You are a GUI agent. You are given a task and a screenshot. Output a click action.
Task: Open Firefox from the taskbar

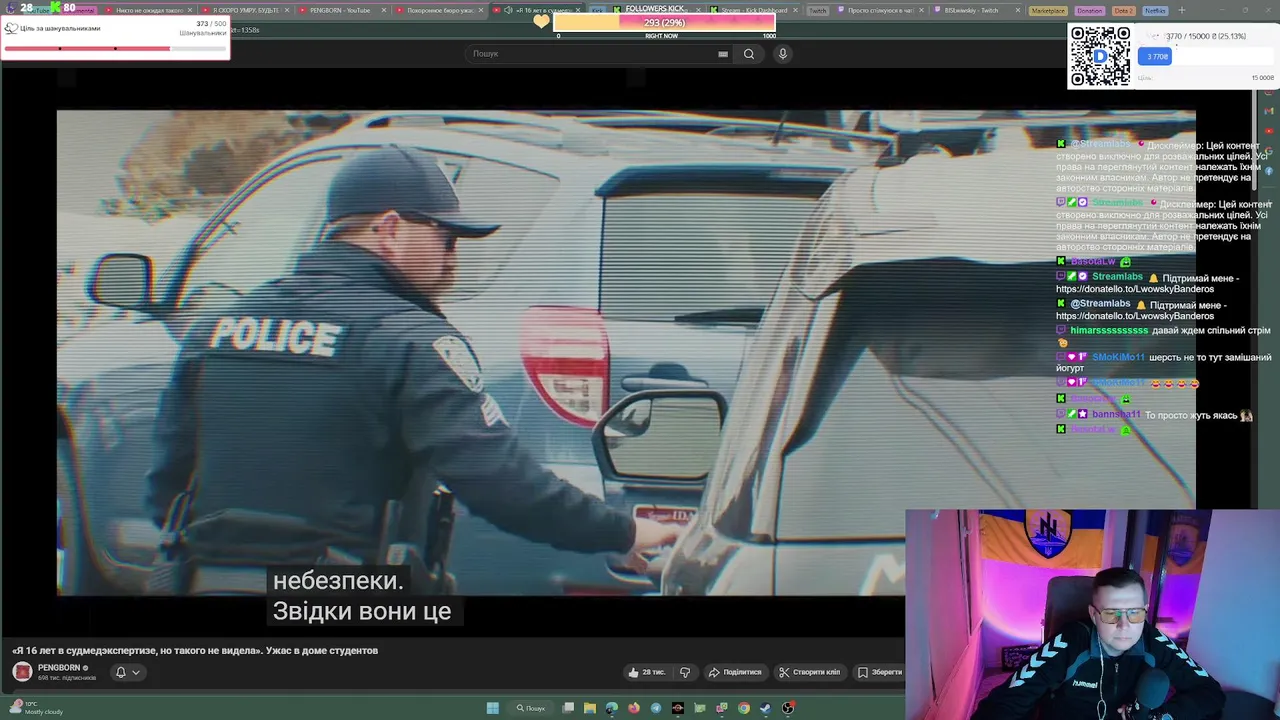pyautogui.click(x=634, y=708)
